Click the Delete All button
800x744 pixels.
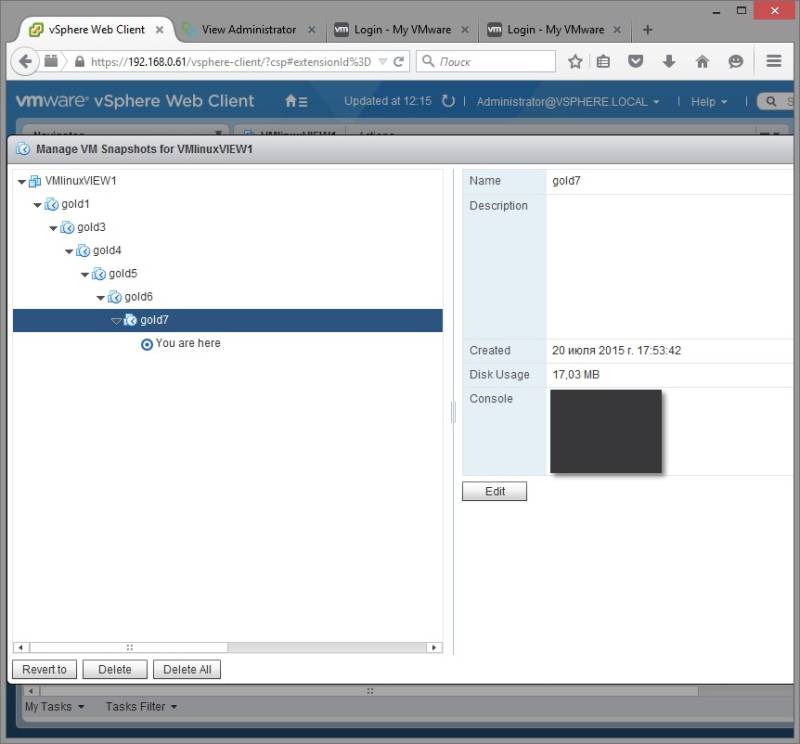(187, 669)
